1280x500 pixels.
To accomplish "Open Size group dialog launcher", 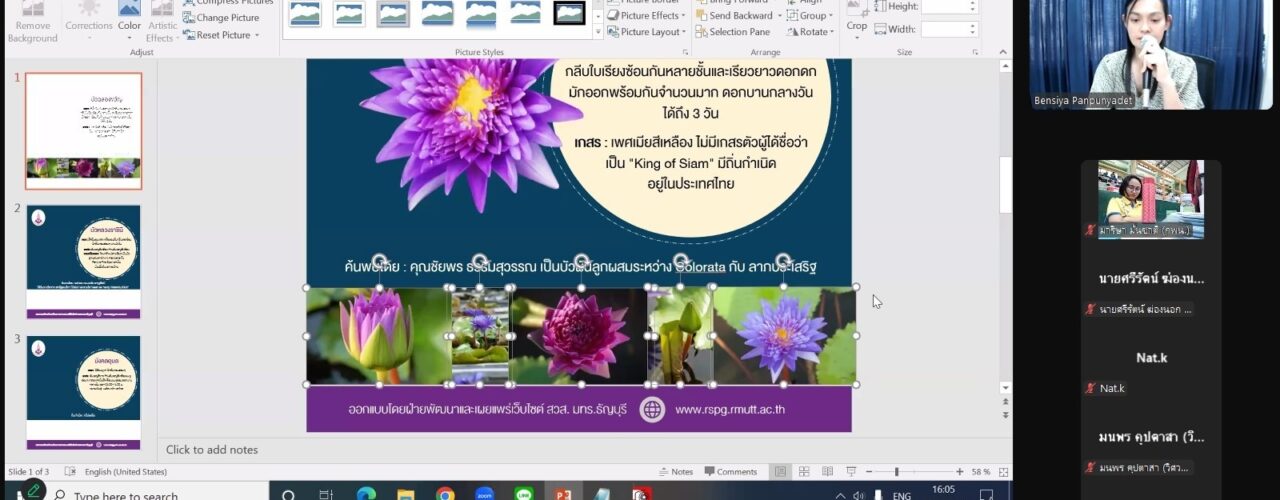I will click(975, 52).
